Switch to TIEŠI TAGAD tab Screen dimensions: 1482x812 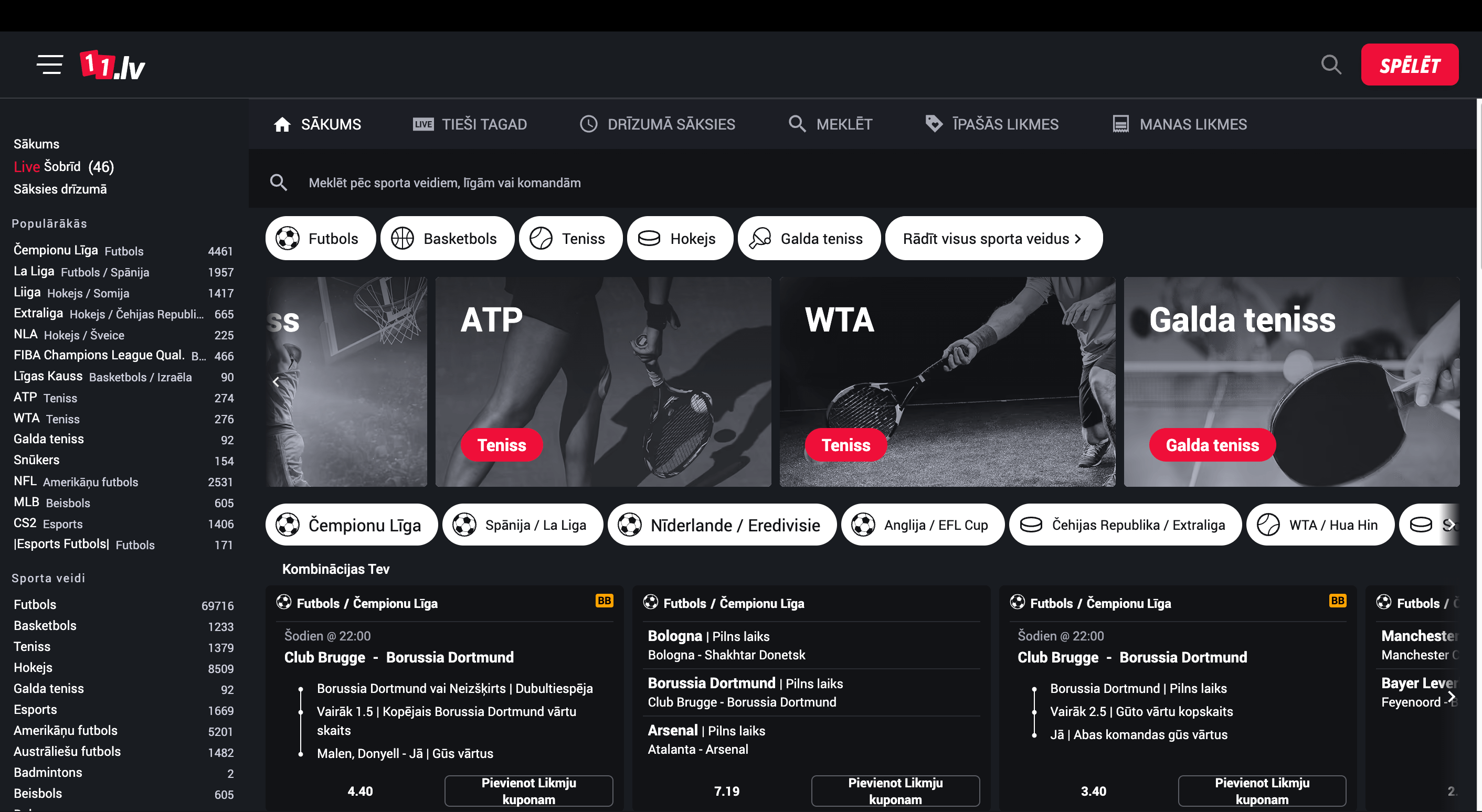coord(470,124)
